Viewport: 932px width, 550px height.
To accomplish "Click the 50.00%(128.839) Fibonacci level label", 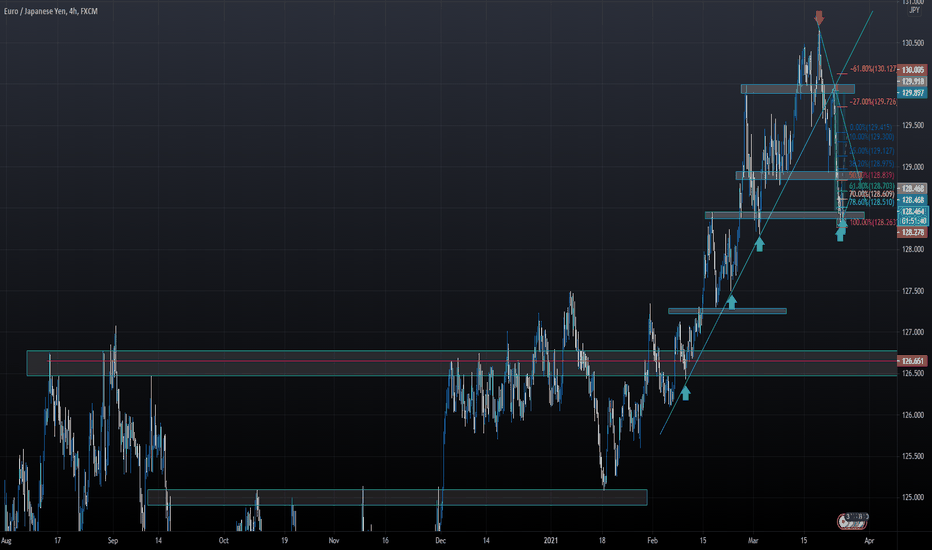I will click(871, 175).
